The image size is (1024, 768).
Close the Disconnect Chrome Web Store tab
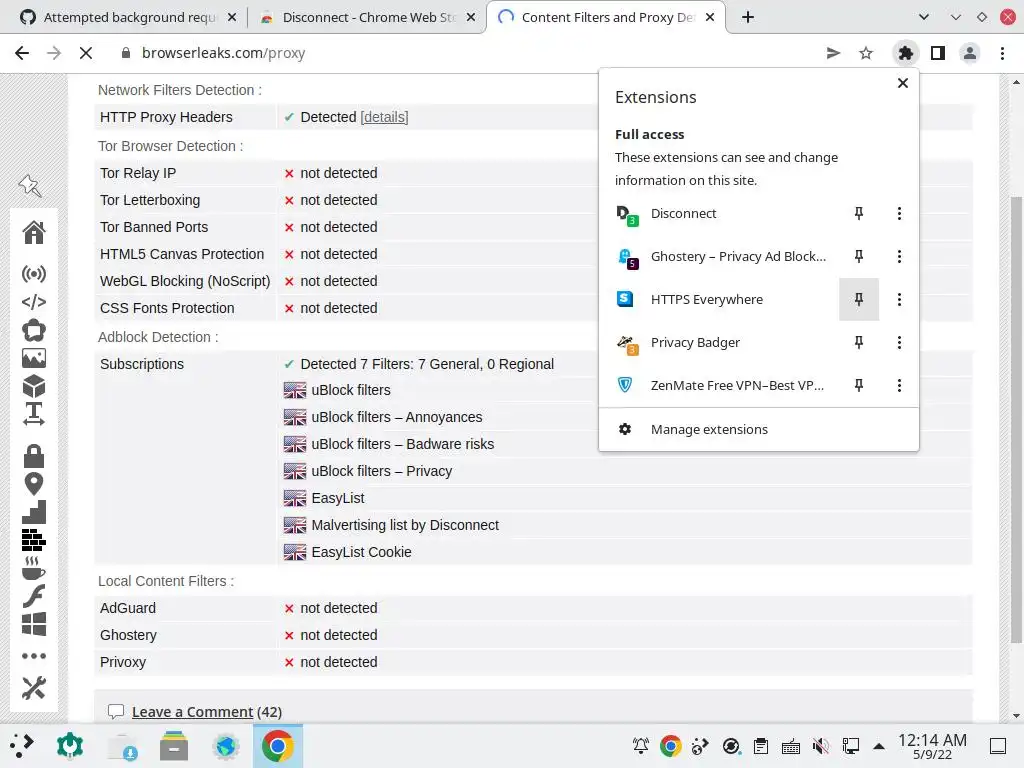pos(470,18)
